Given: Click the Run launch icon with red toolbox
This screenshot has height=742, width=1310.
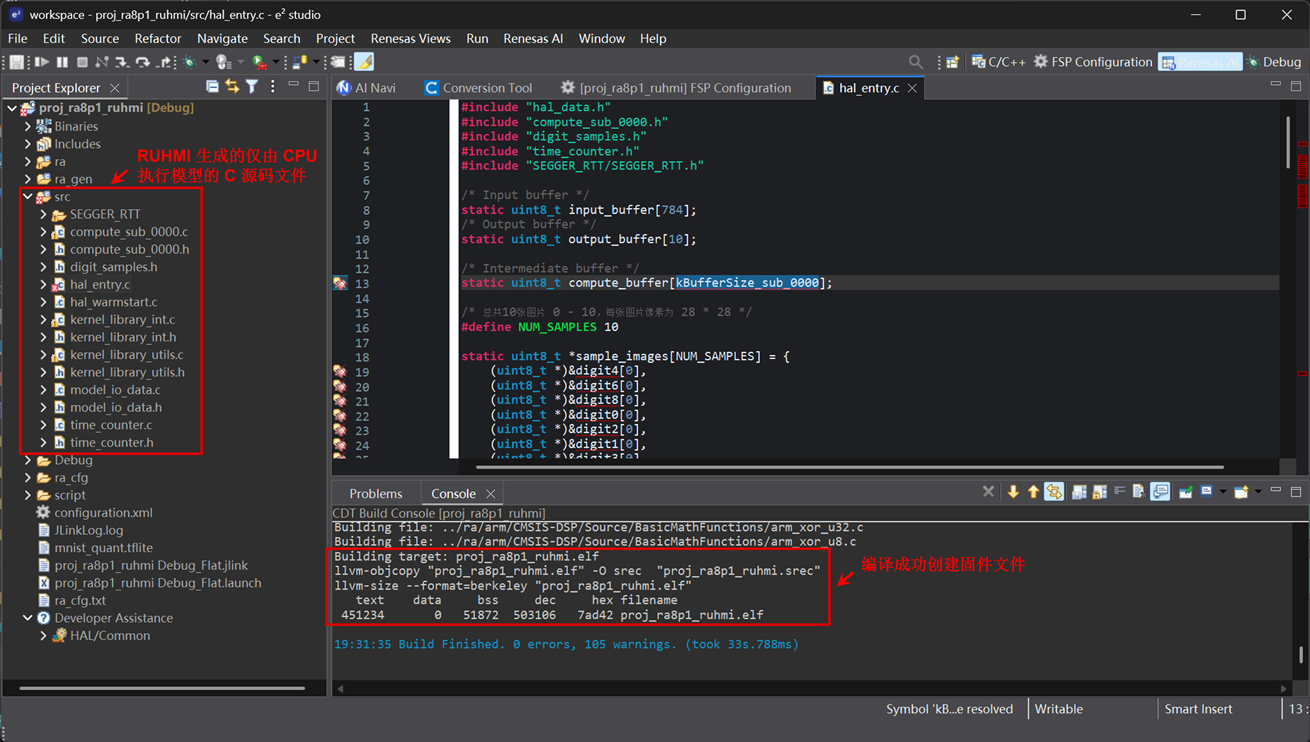Looking at the screenshot, I should (x=258, y=62).
